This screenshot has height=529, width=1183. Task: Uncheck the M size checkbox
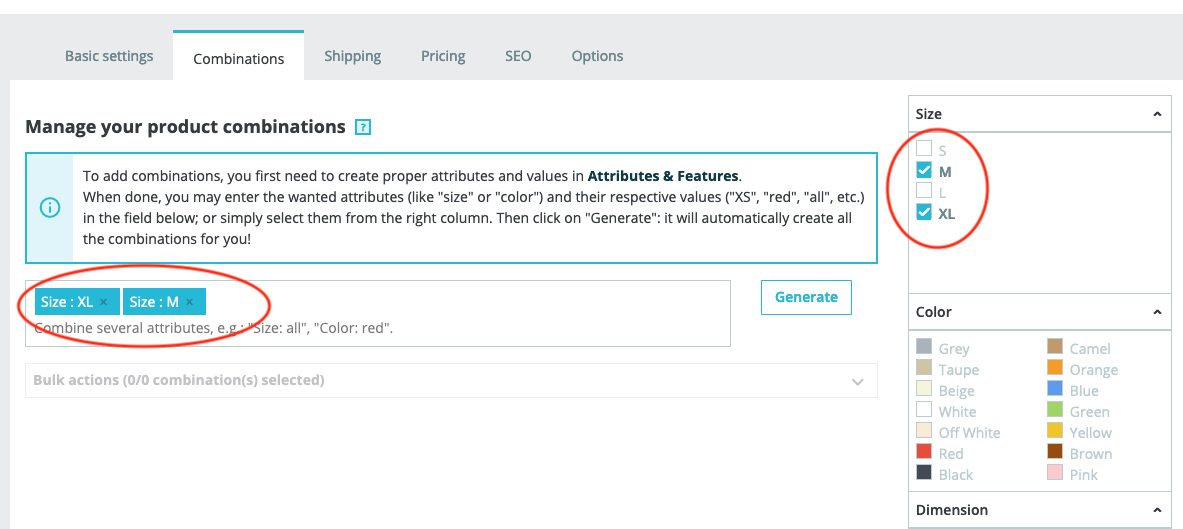coord(924,170)
